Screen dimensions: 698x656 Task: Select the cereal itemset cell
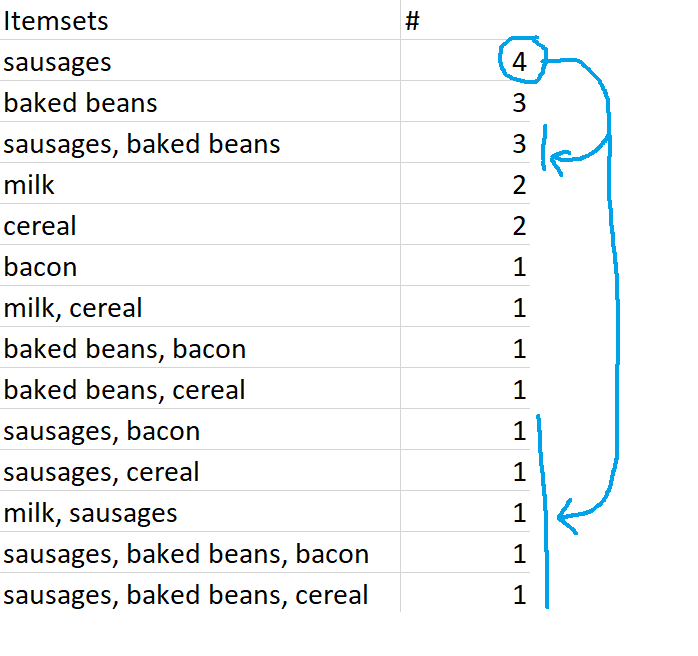tap(200, 224)
